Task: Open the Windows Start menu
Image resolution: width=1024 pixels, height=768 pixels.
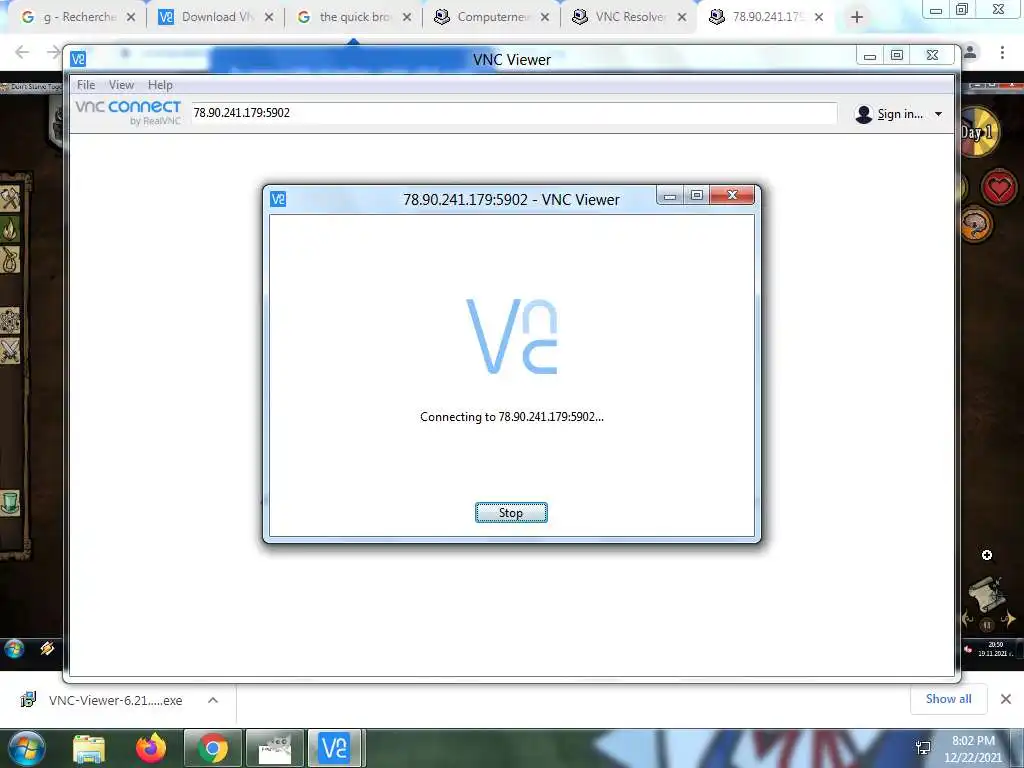Action: click(x=26, y=748)
